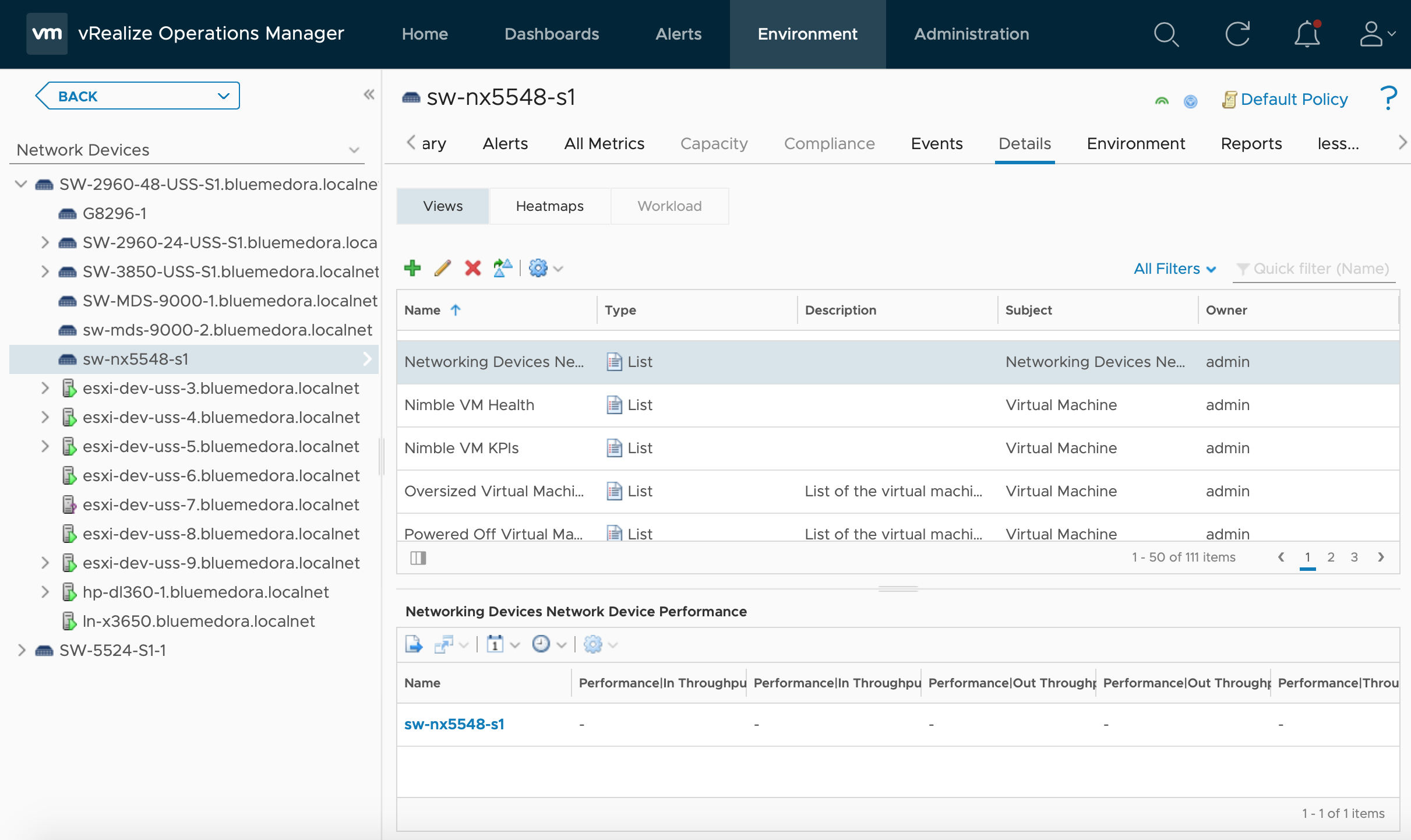The image size is (1411, 840).
Task: Select the Oversized Virtual Machines list
Action: pyautogui.click(x=495, y=490)
